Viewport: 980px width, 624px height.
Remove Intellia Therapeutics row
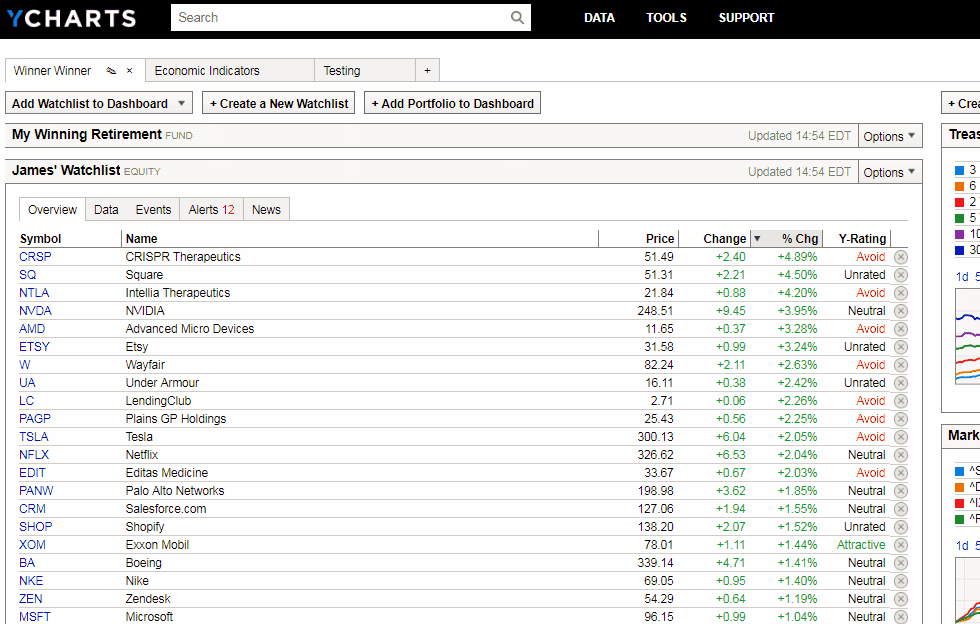tap(901, 293)
